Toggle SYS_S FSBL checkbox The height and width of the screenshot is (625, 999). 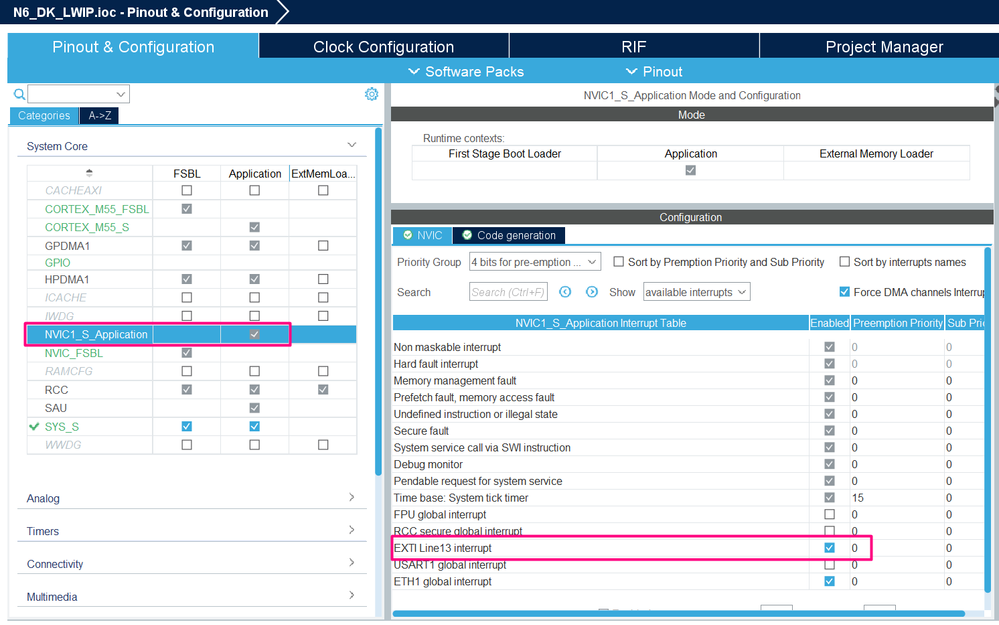pyautogui.click(x=187, y=426)
